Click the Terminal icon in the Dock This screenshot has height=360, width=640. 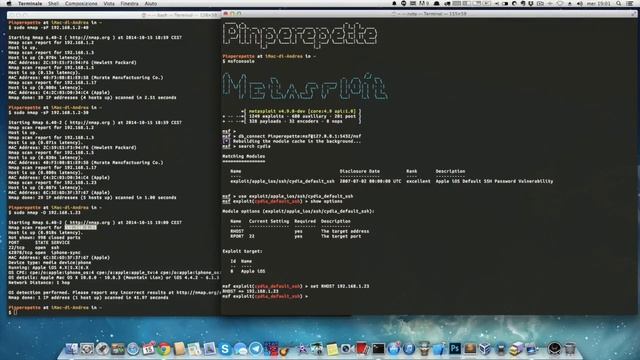(x=378, y=349)
